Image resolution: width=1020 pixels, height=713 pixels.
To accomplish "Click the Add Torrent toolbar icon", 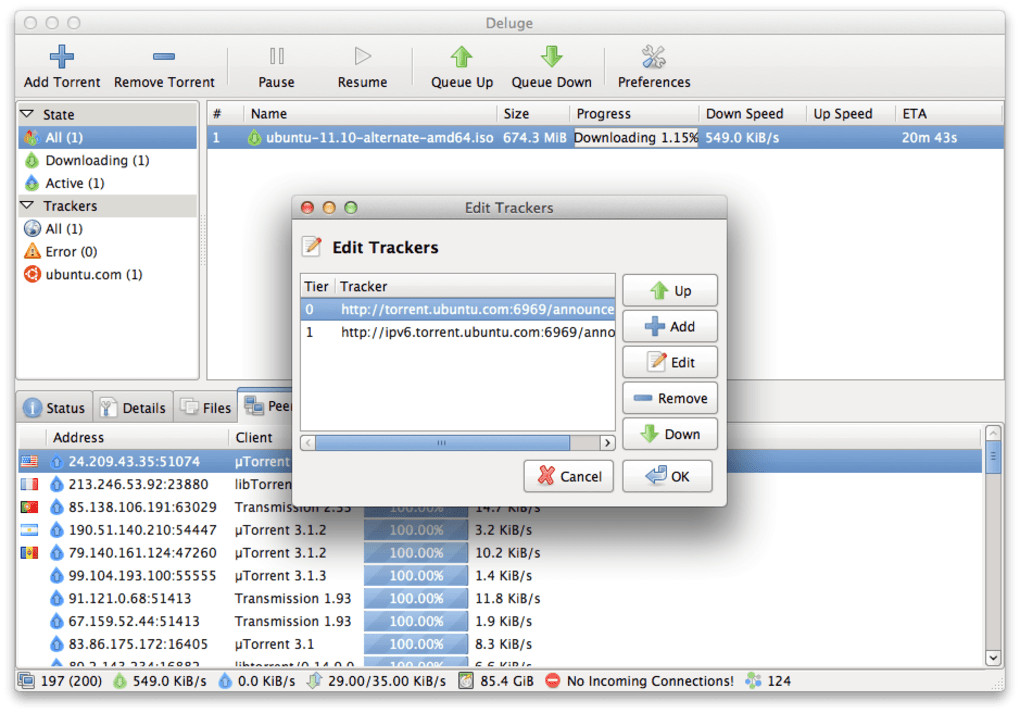I will pyautogui.click(x=62, y=57).
